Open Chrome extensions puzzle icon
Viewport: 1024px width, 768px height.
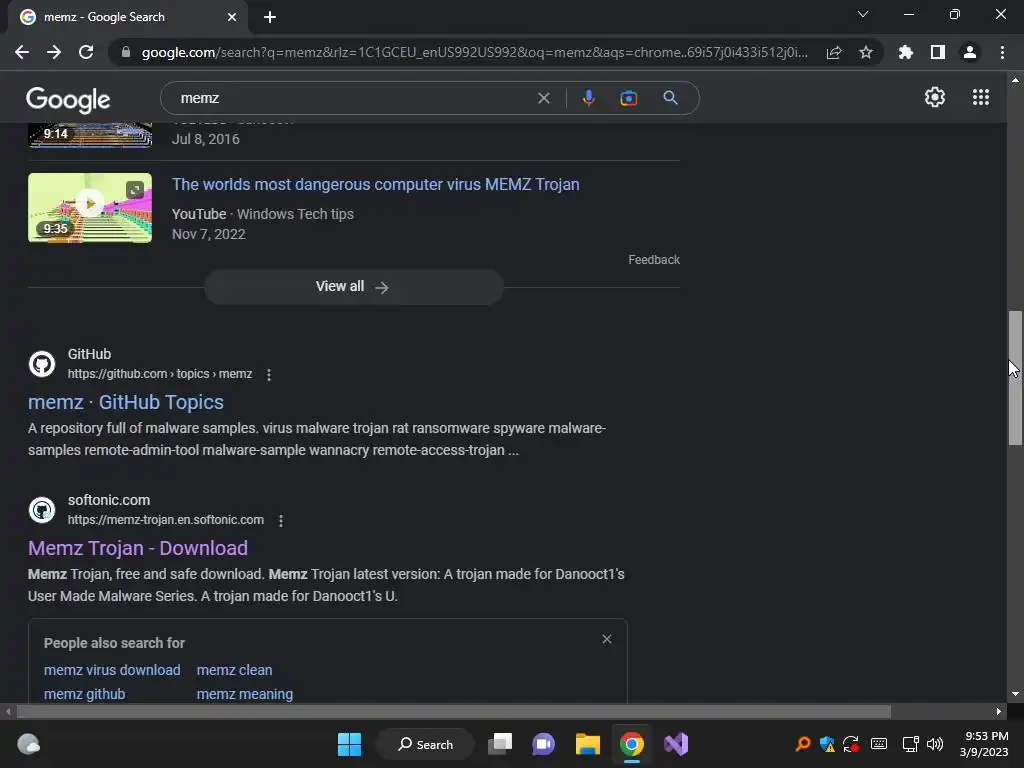906,52
